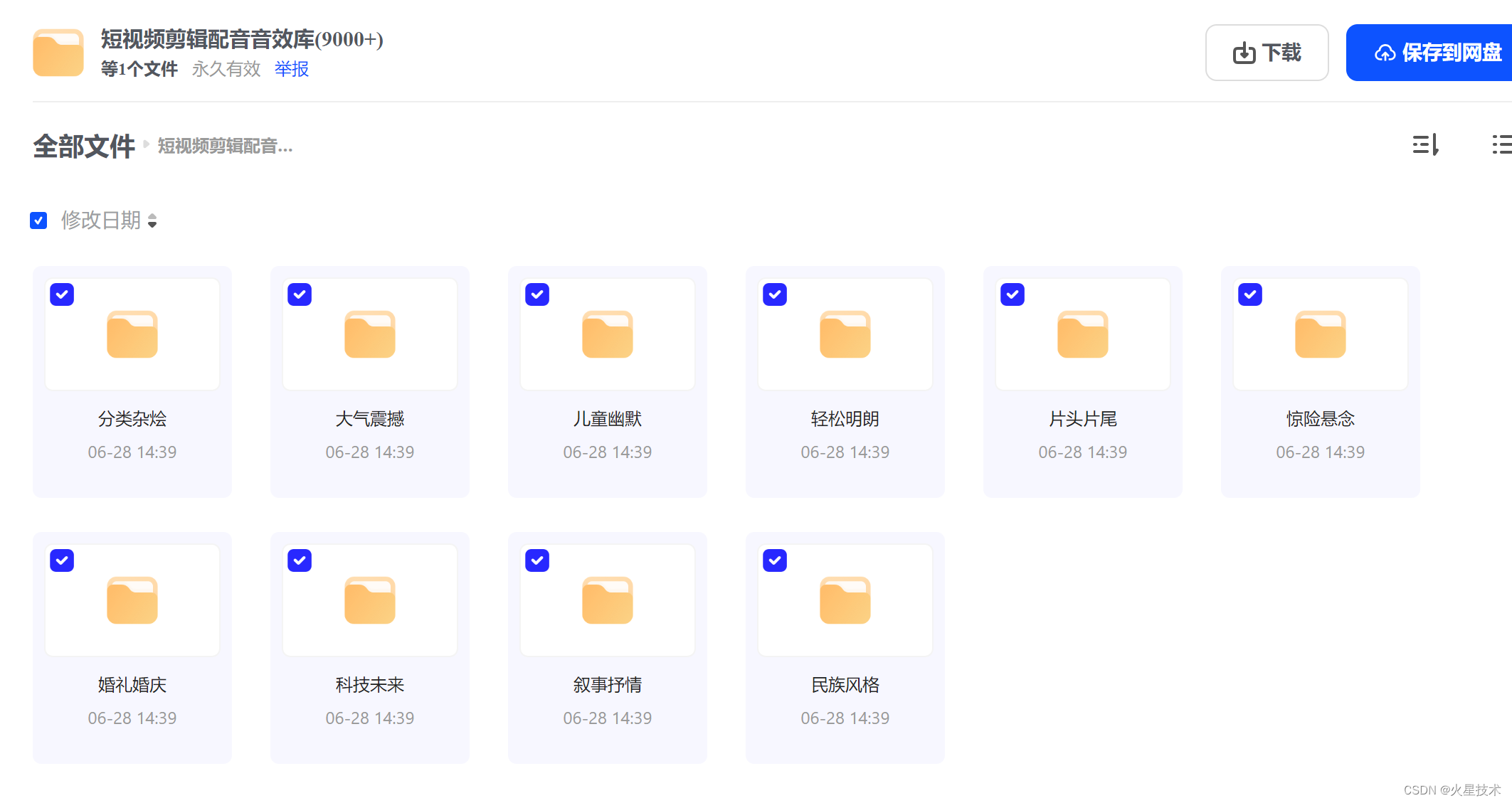Open the 婚礼婚庆 folder icon
1512x803 pixels.
pyautogui.click(x=132, y=600)
